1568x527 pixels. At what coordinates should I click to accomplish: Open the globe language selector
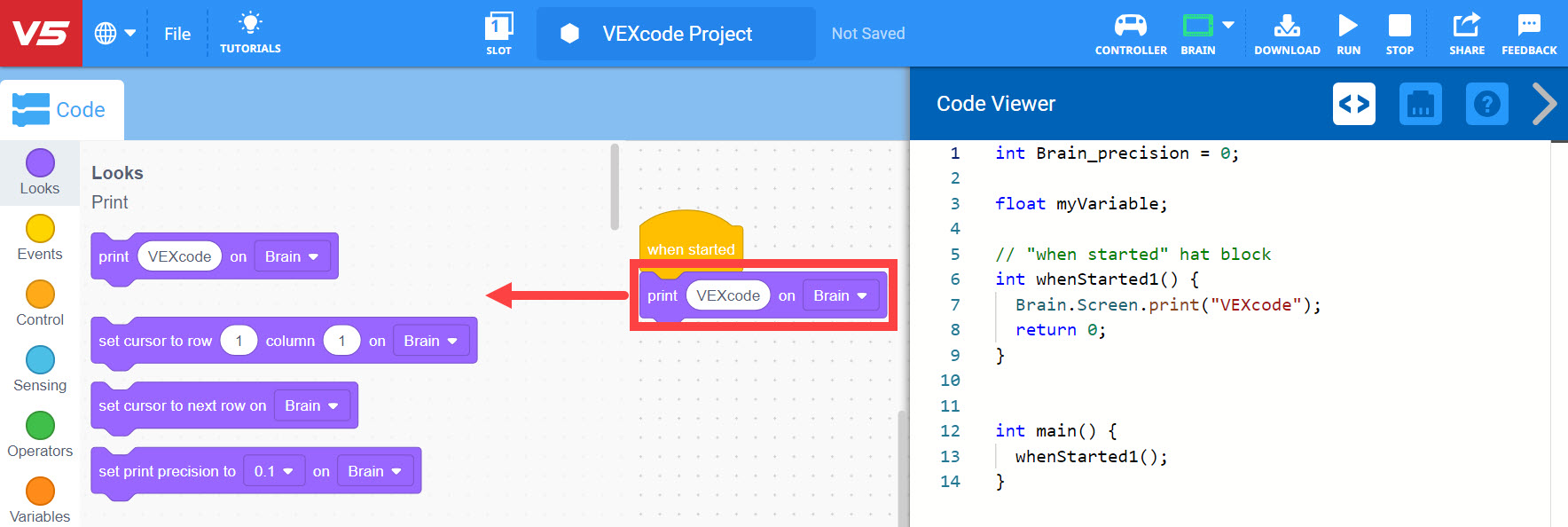(114, 34)
